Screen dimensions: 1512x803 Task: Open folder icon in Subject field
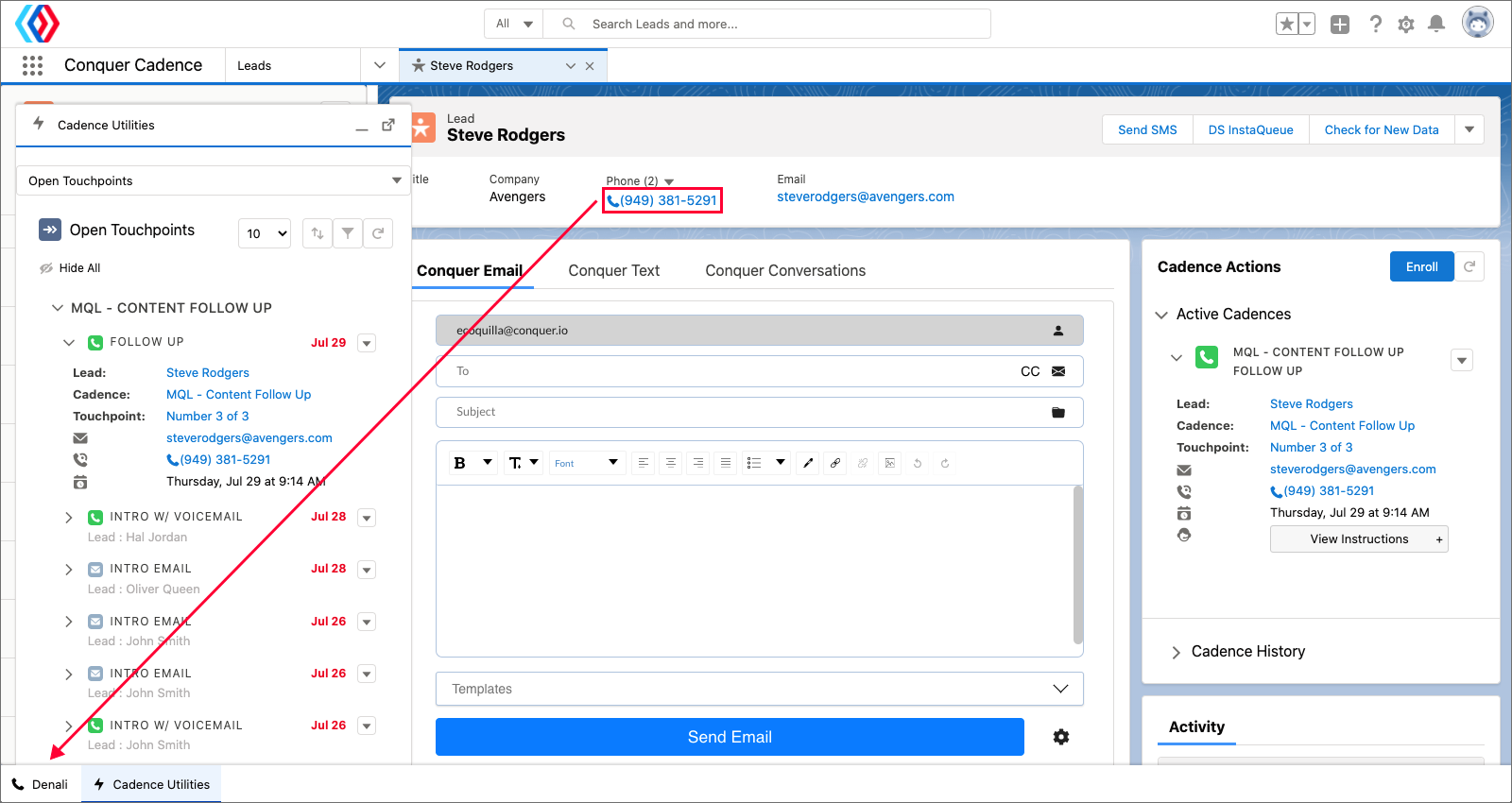coord(1058,412)
